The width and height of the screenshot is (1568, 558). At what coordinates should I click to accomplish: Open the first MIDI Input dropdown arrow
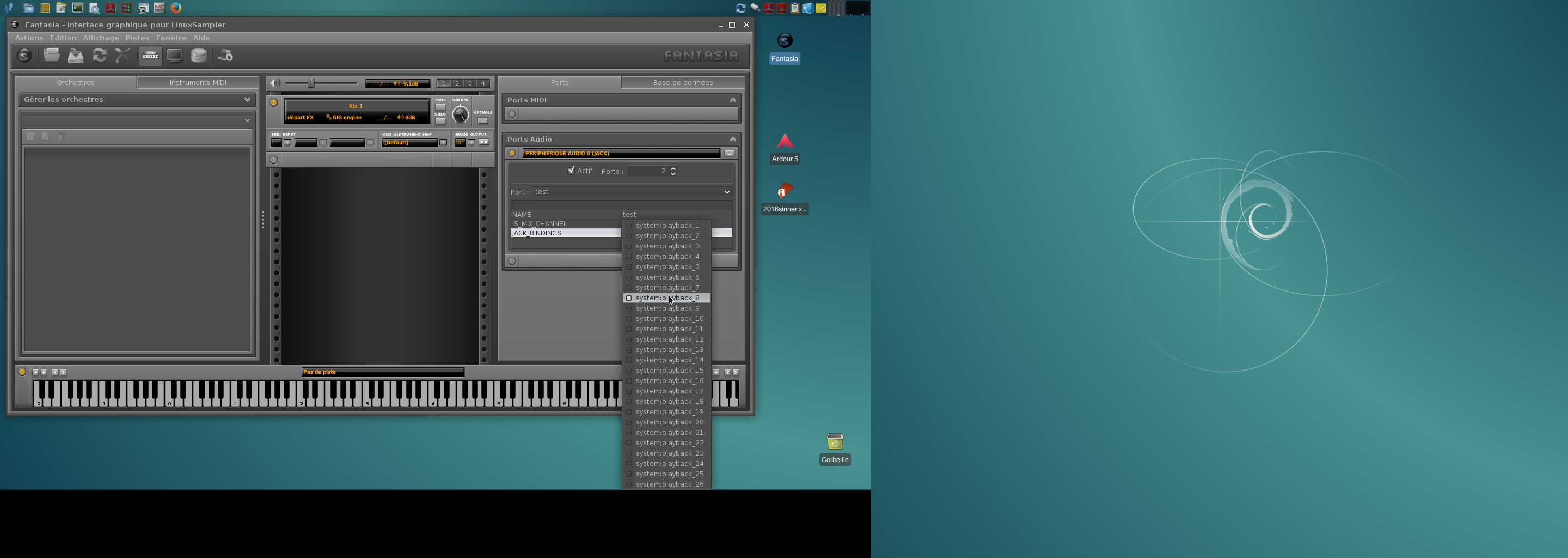(287, 143)
